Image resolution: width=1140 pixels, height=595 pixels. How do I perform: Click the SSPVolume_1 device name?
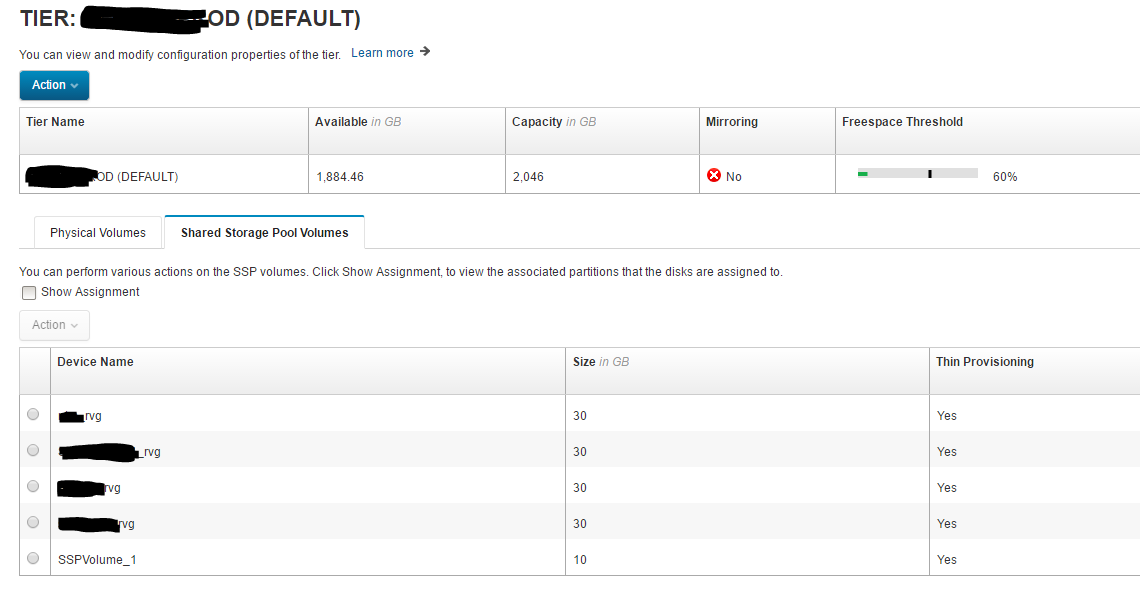[x=97, y=560]
